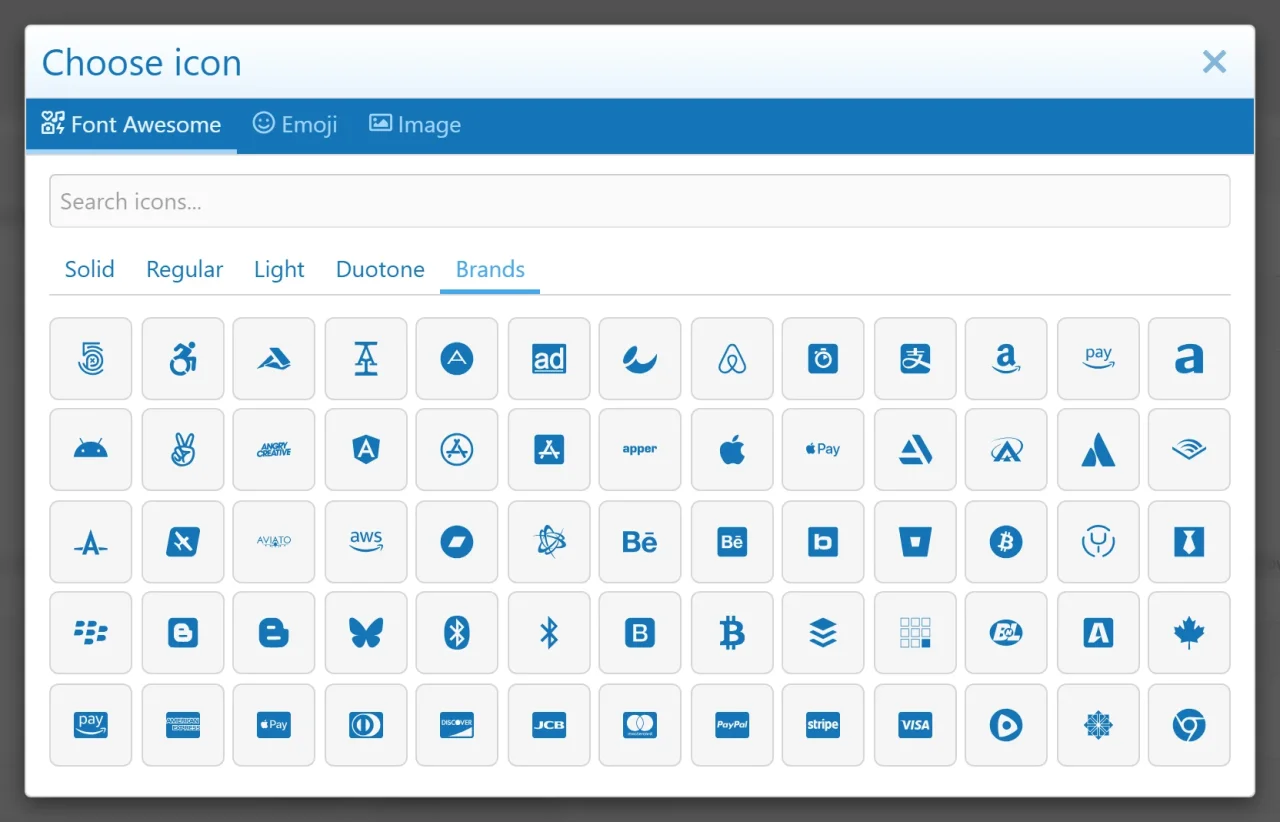The image size is (1280, 822).
Task: Pick the Android robot icon
Action: click(x=90, y=449)
